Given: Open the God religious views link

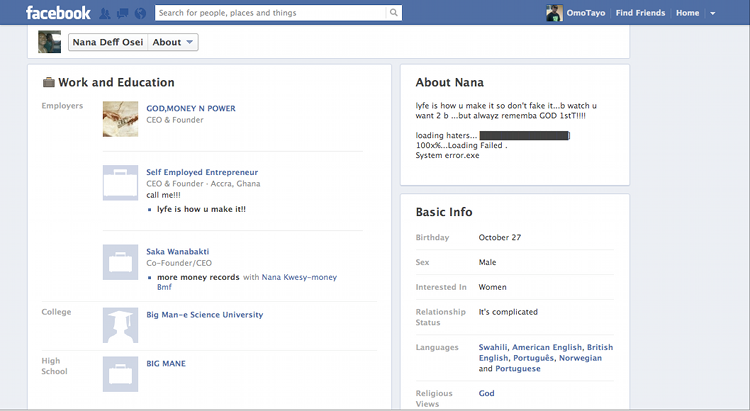Looking at the screenshot, I should coord(486,393).
